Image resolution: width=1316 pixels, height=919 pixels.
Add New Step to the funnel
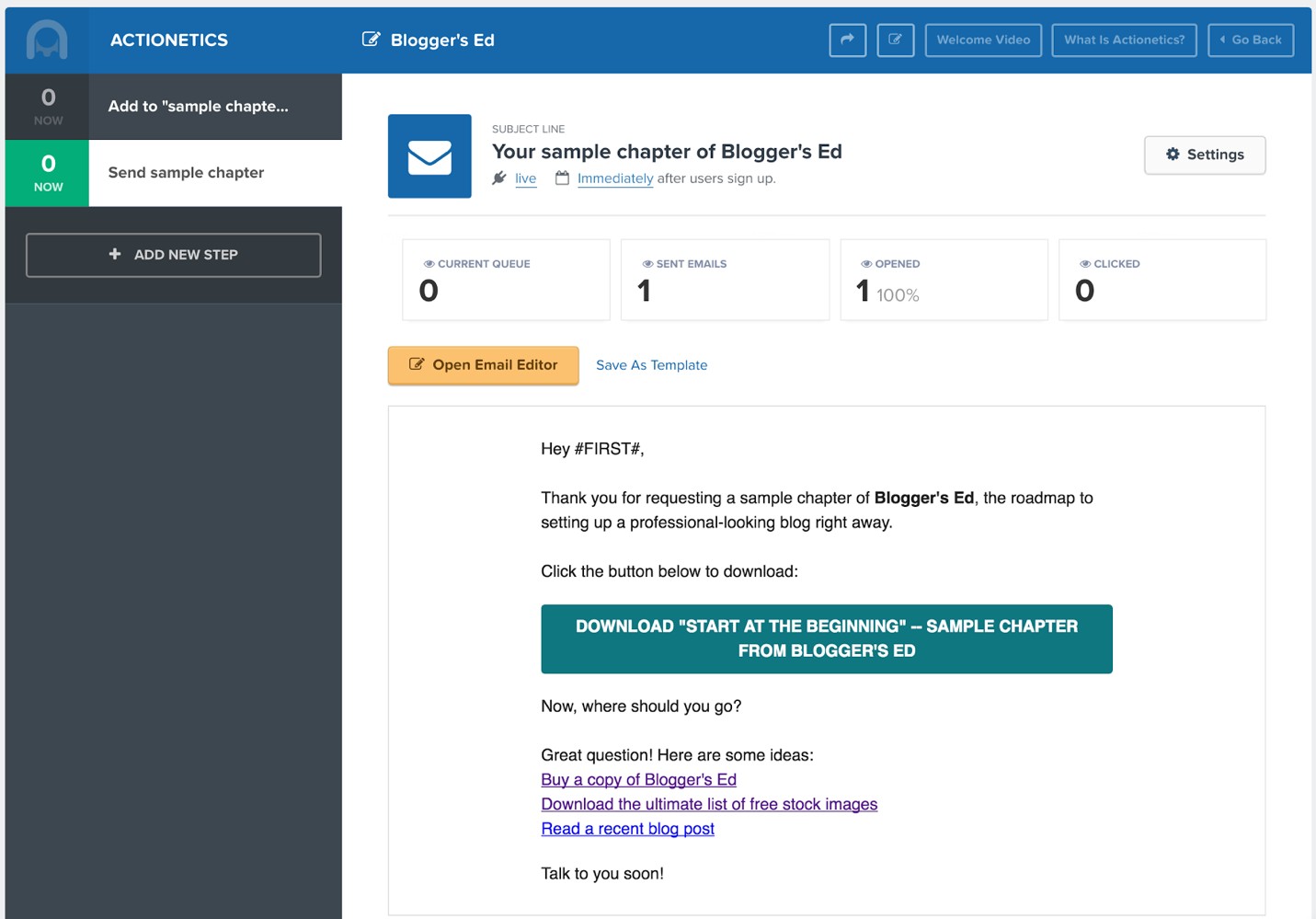[174, 255]
